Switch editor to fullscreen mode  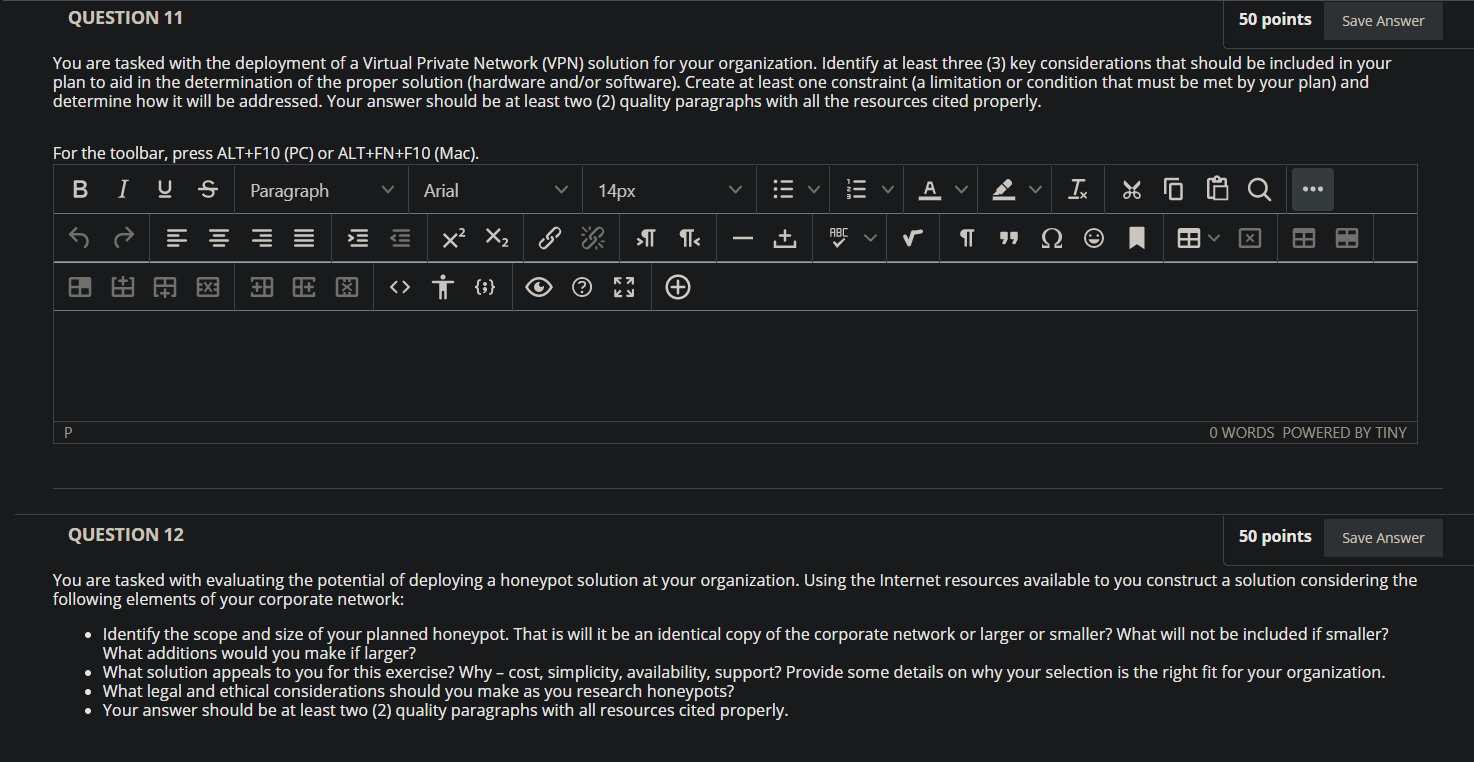pyautogui.click(x=623, y=287)
